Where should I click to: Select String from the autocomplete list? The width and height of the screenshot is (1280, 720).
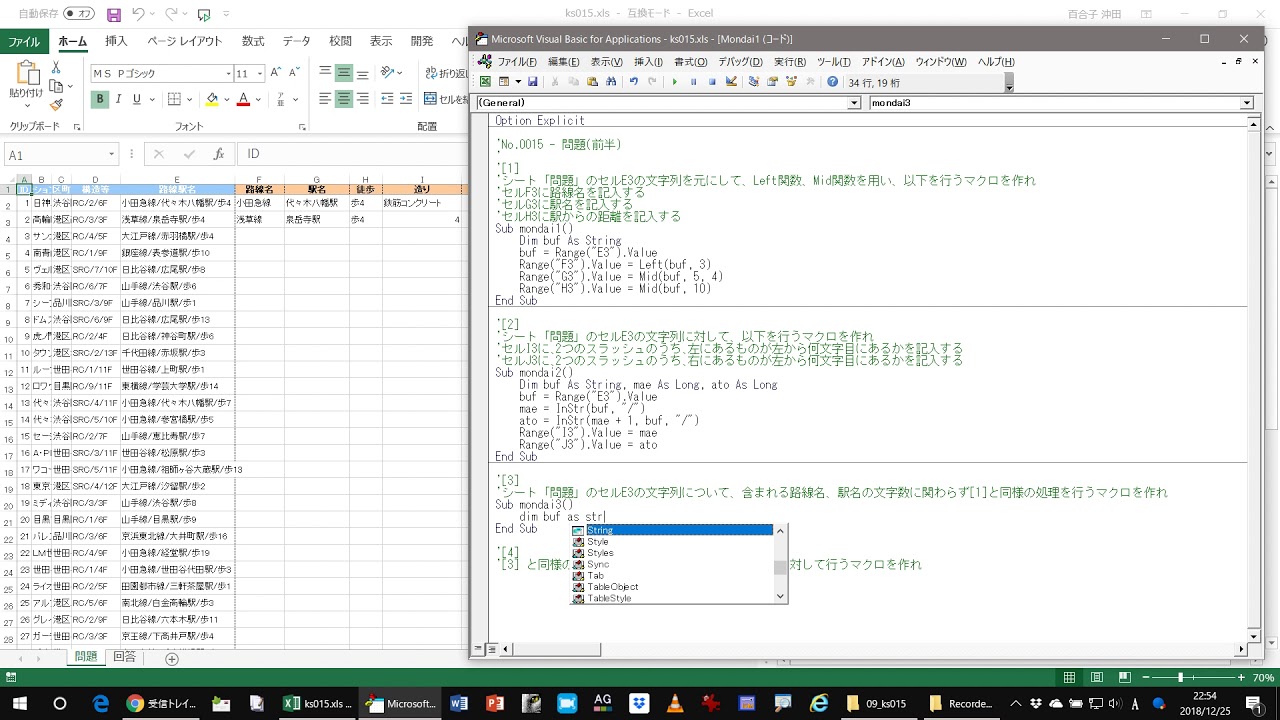600,530
